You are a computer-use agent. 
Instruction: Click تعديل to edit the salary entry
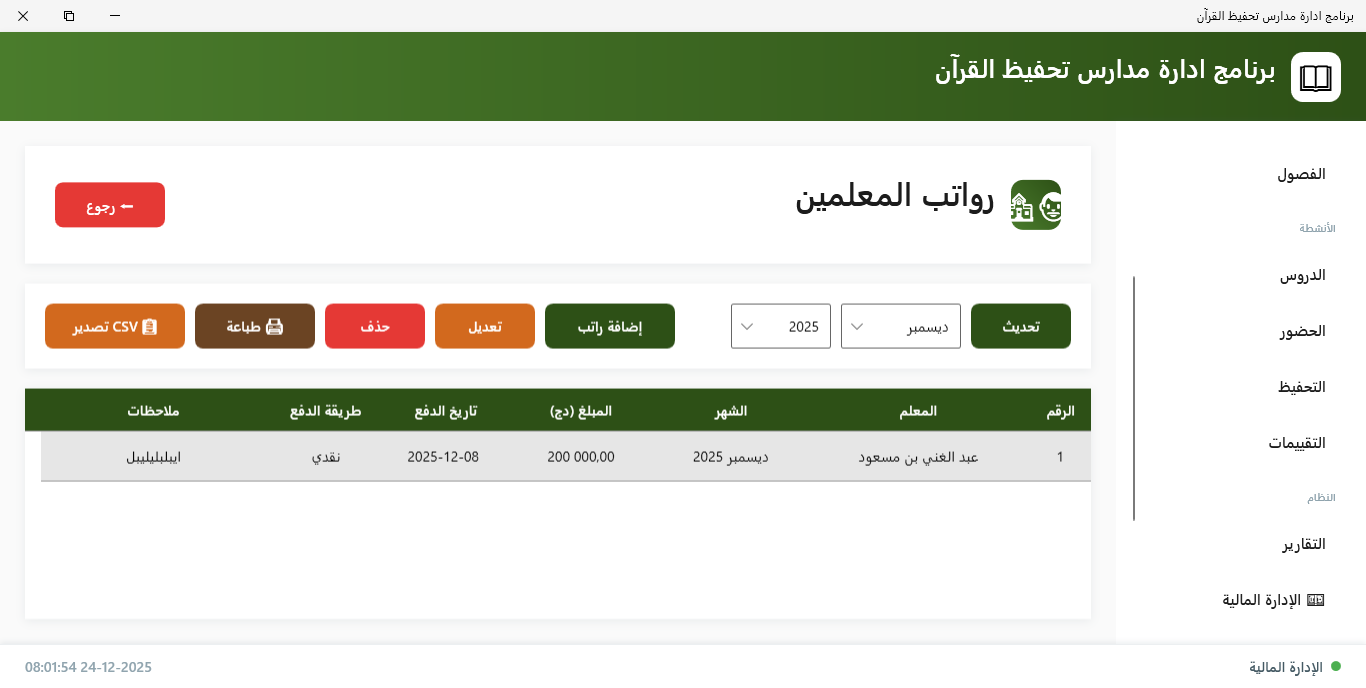pyautogui.click(x=485, y=325)
